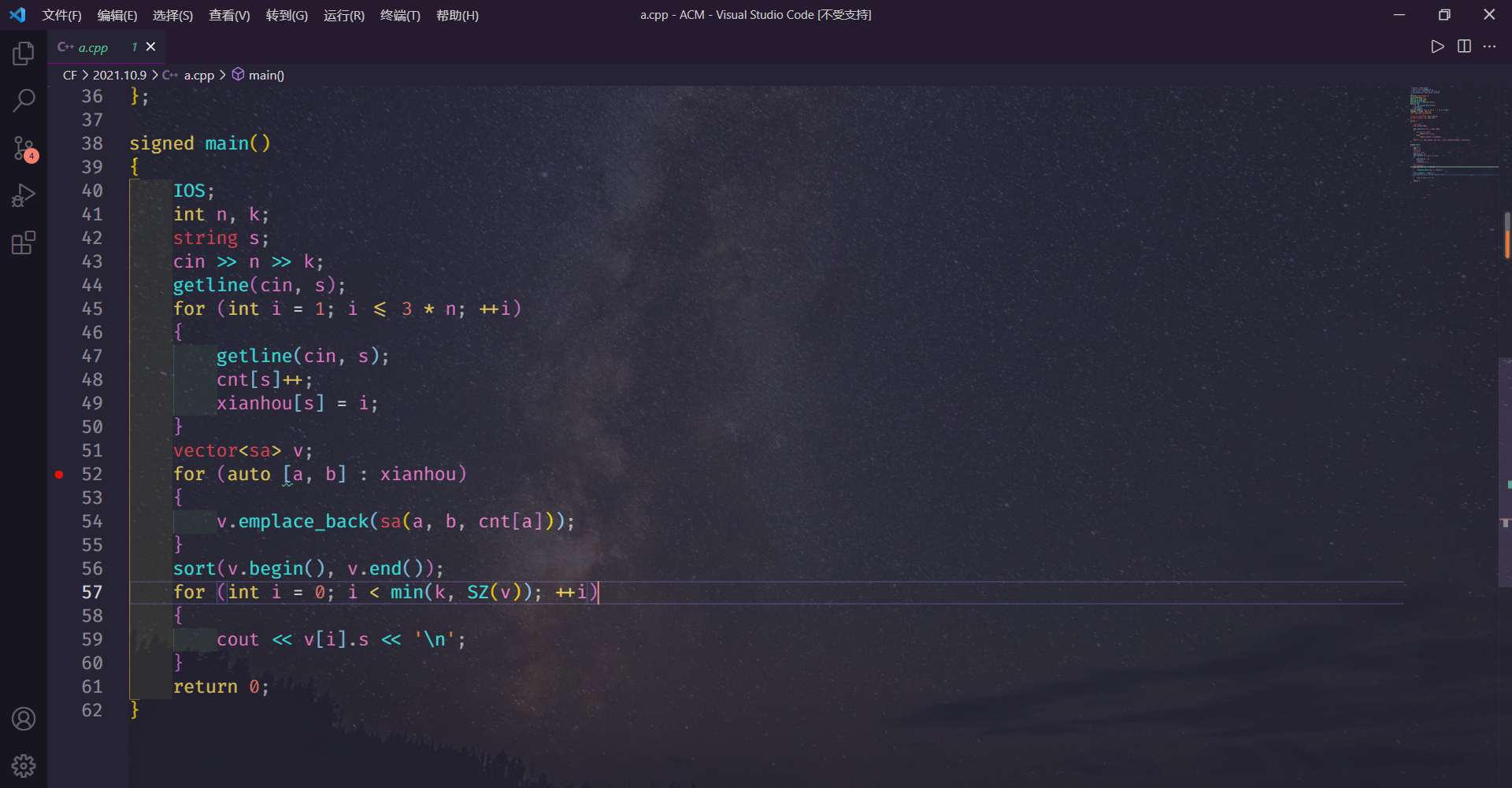Click the IOS; statement on line 40
The height and width of the screenshot is (788, 1512).
194,191
